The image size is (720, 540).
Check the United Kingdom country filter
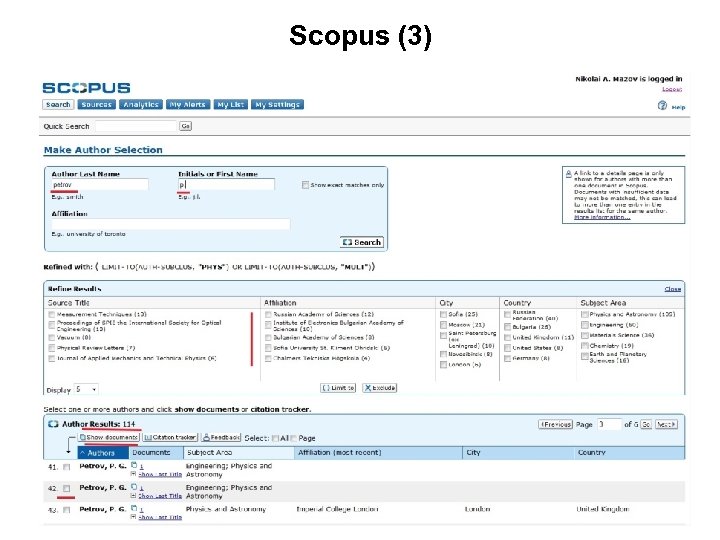507,338
